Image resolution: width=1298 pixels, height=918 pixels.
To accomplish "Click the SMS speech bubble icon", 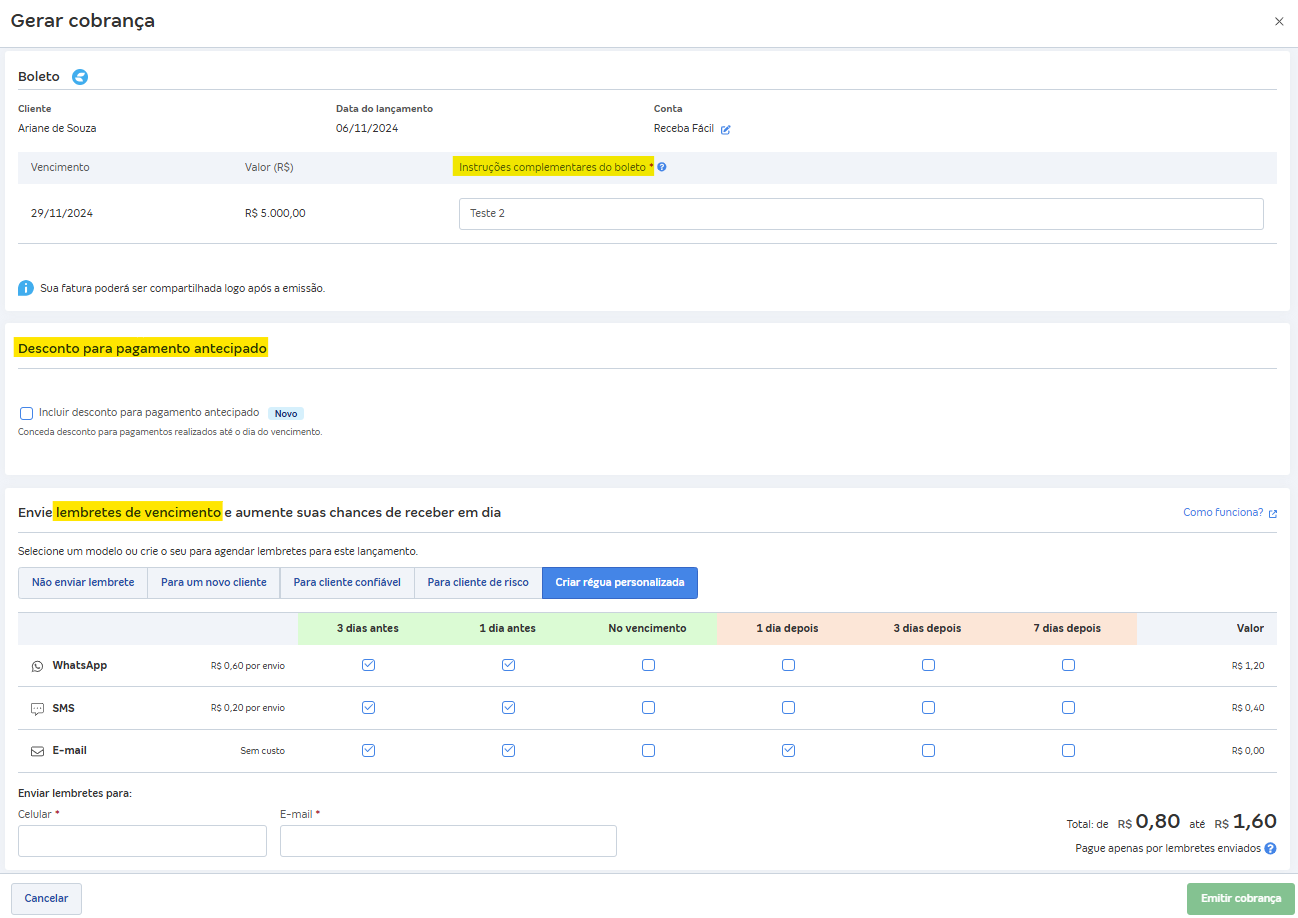I will tap(38, 708).
